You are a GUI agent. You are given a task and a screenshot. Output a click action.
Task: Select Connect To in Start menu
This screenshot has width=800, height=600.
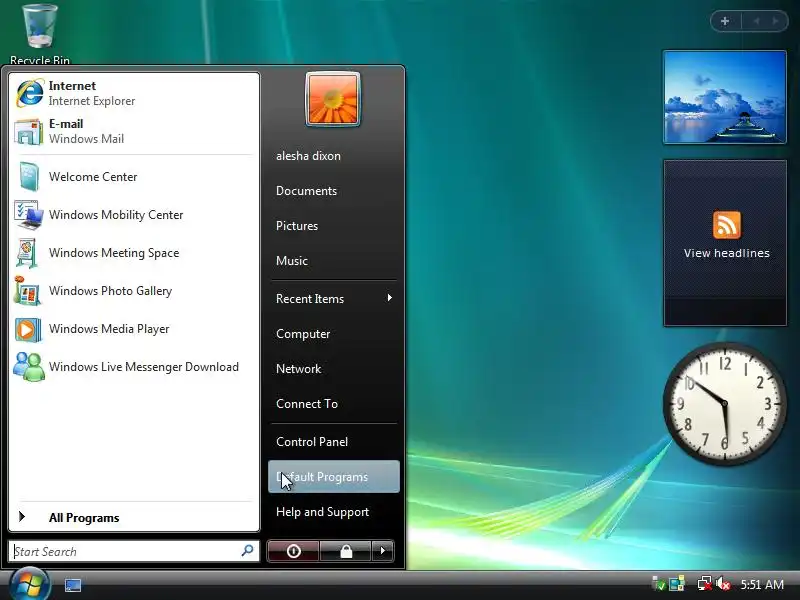(307, 404)
